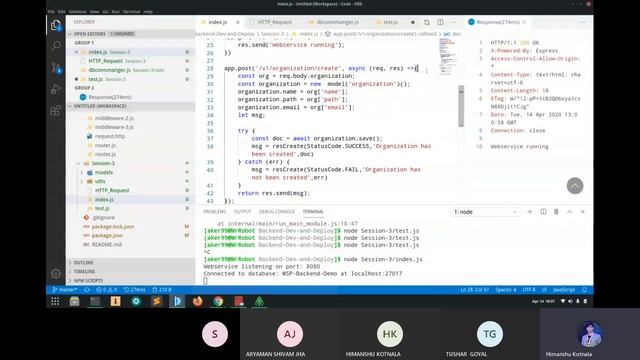Open the Terminal menu
The height and width of the screenshot is (360, 640).
(131, 11)
